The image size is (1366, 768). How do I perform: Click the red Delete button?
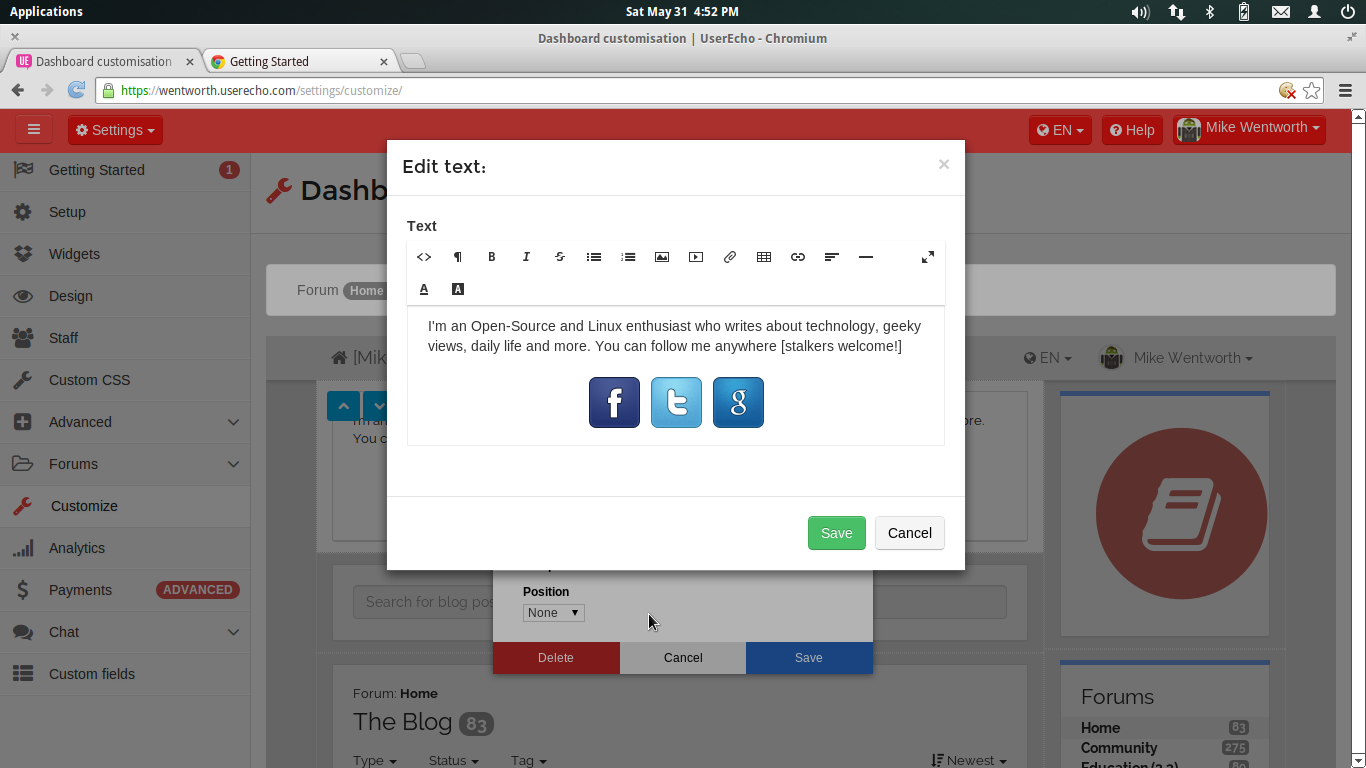coord(556,657)
